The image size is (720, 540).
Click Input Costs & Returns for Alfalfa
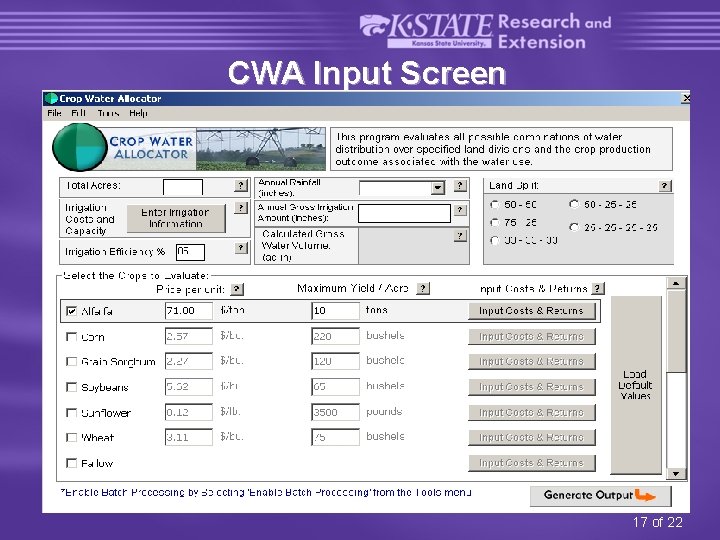pos(531,311)
